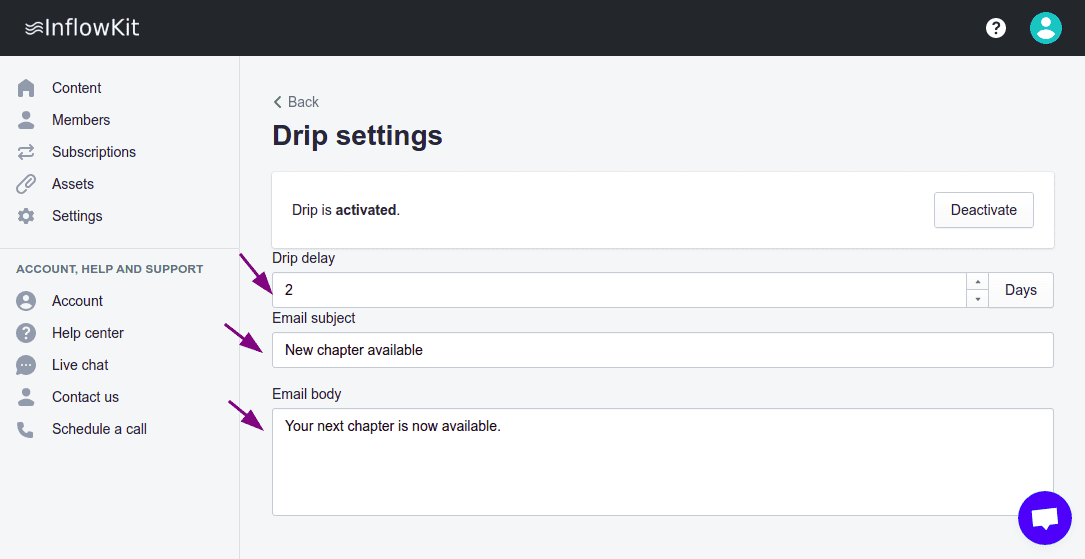Click the Settings gear icon

point(26,216)
